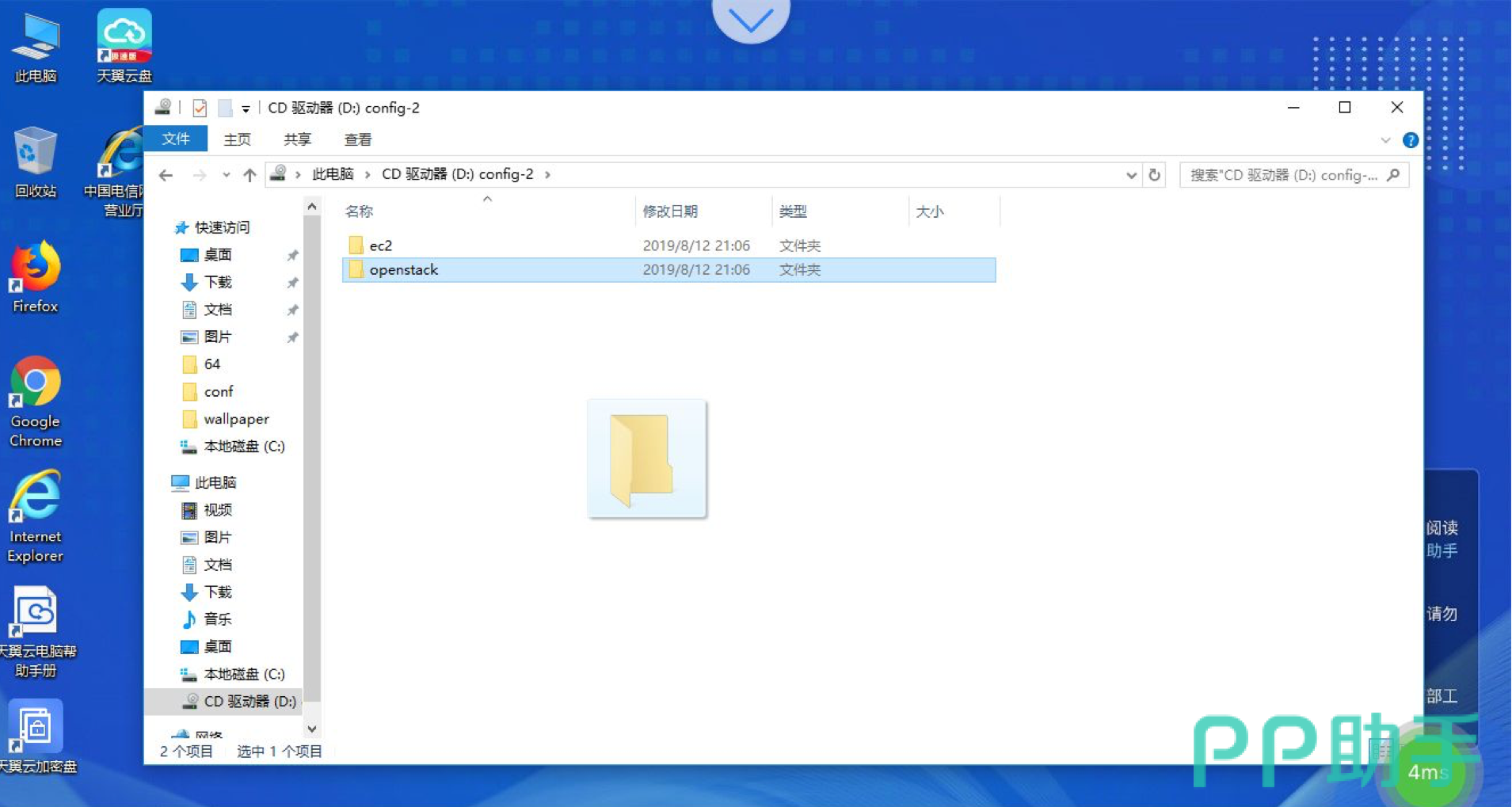Switch to the 查看 ribbon tab
The height and width of the screenshot is (807, 1512).
click(357, 139)
